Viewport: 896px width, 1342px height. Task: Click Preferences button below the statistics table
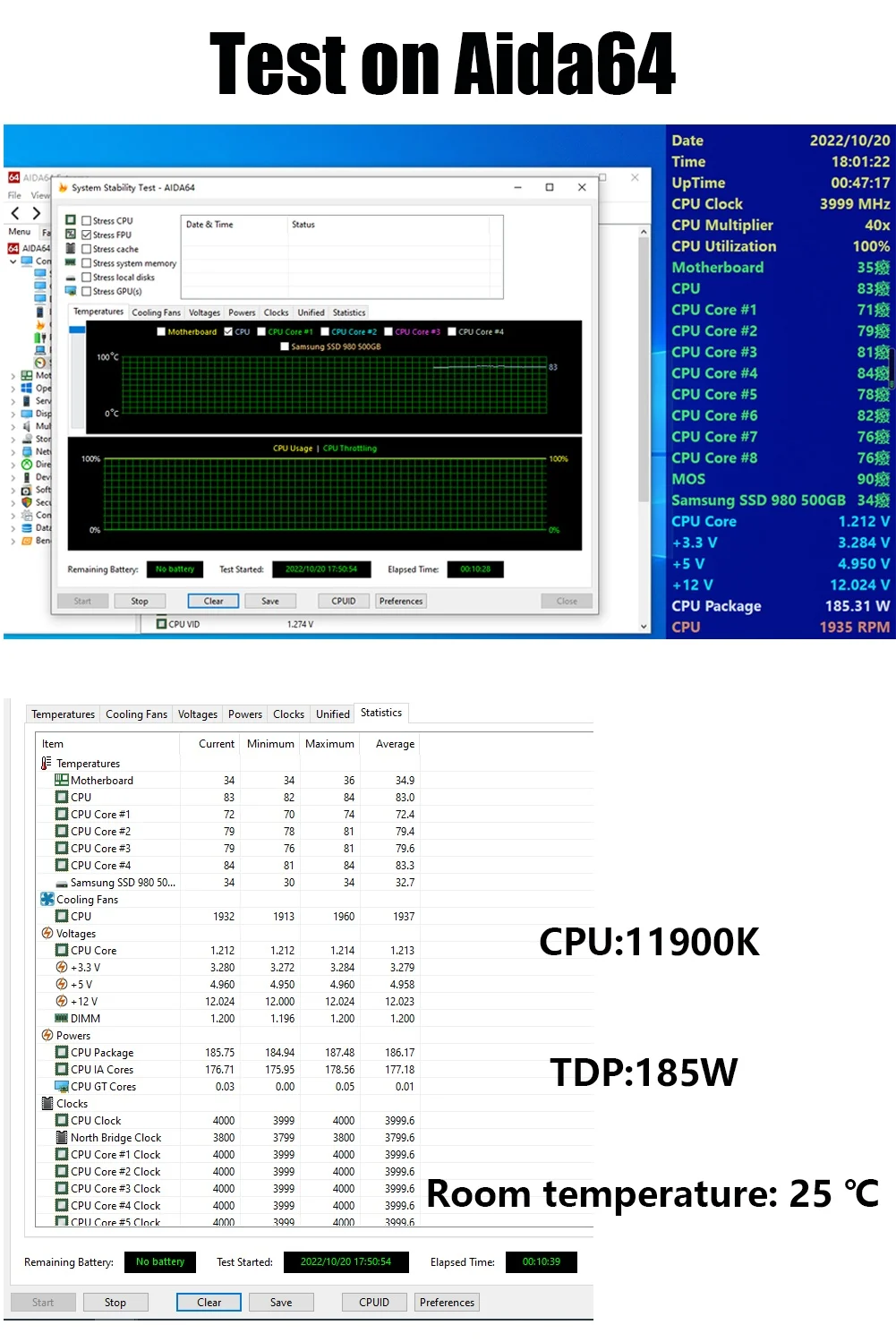pyautogui.click(x=447, y=1303)
